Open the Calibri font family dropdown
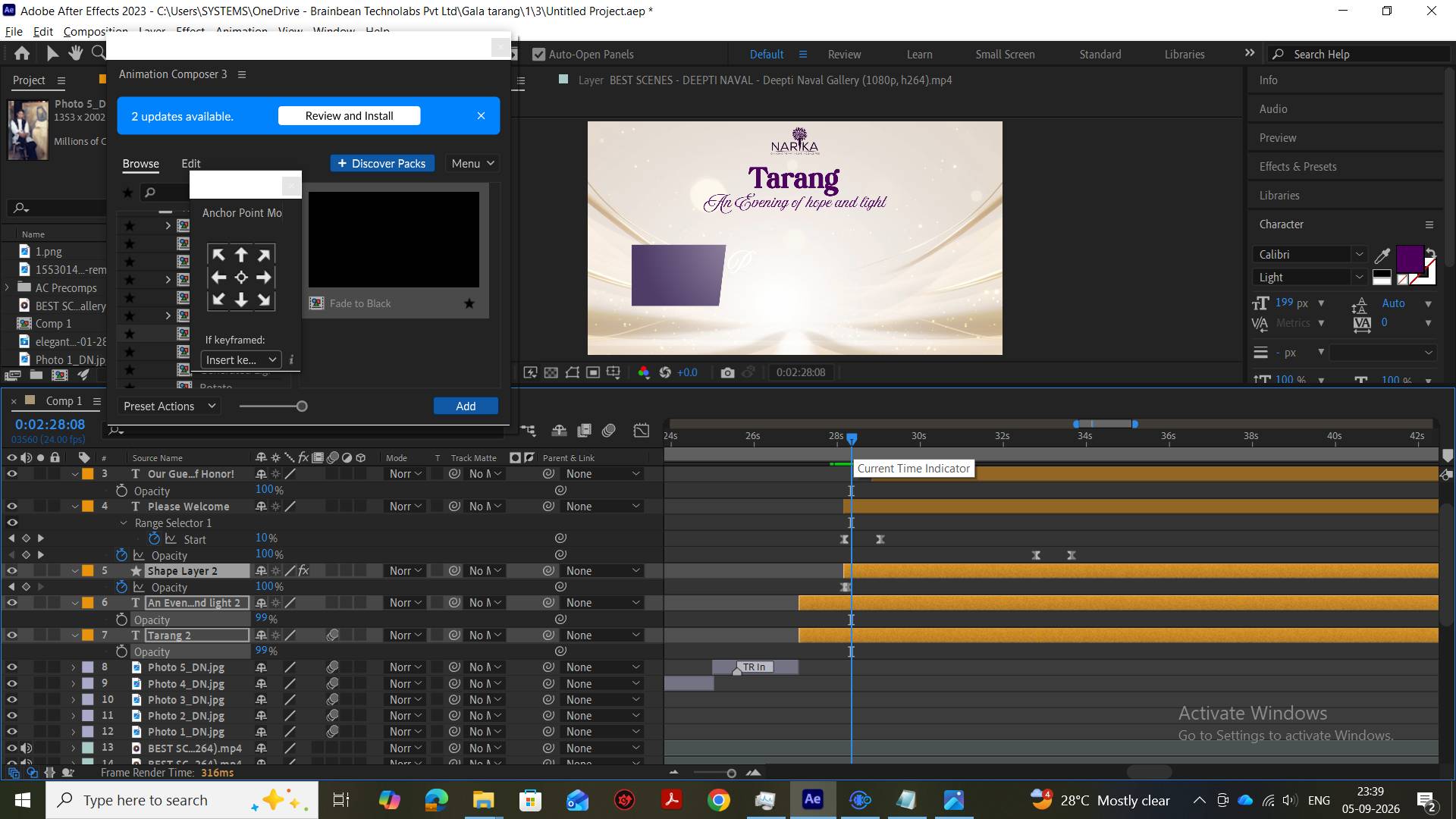This screenshot has width=1456, height=819. (1310, 255)
